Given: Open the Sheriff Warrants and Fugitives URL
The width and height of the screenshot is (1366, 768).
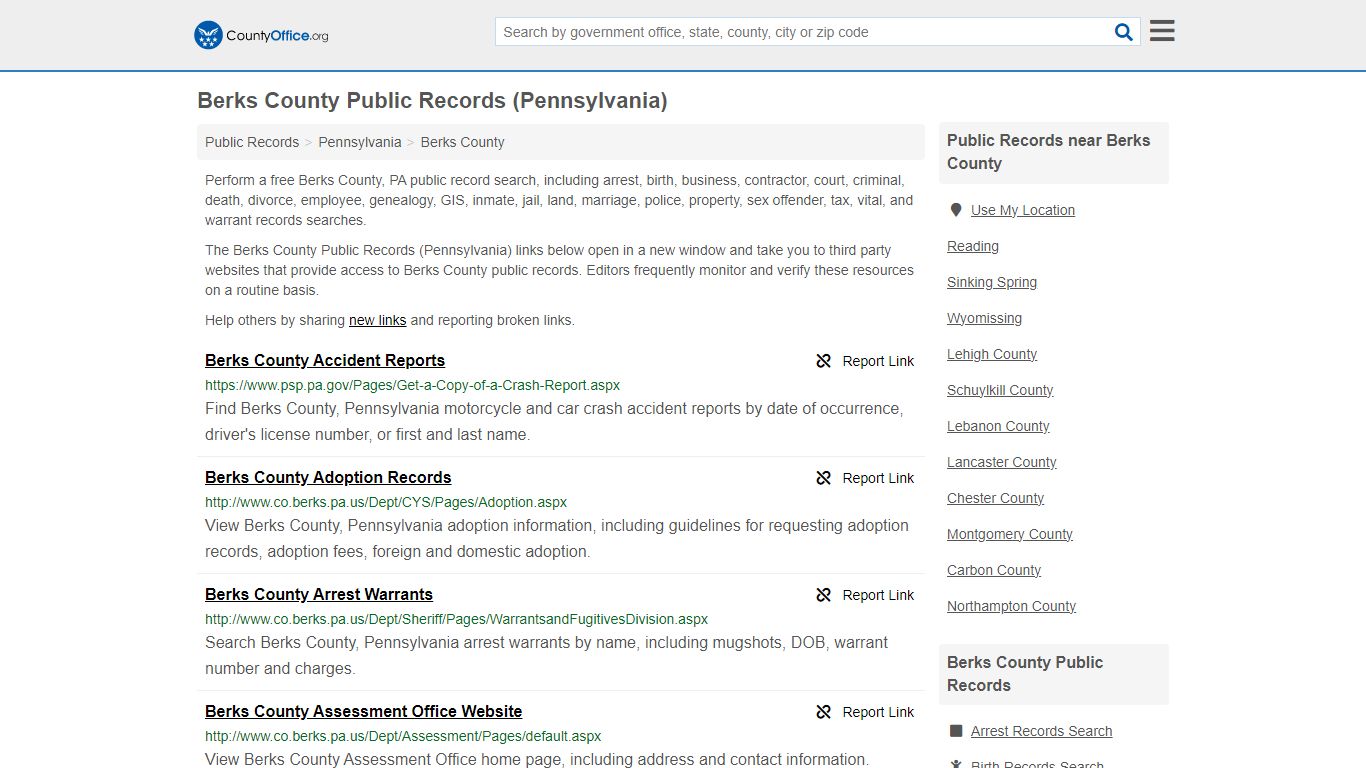Looking at the screenshot, I should pos(456,619).
